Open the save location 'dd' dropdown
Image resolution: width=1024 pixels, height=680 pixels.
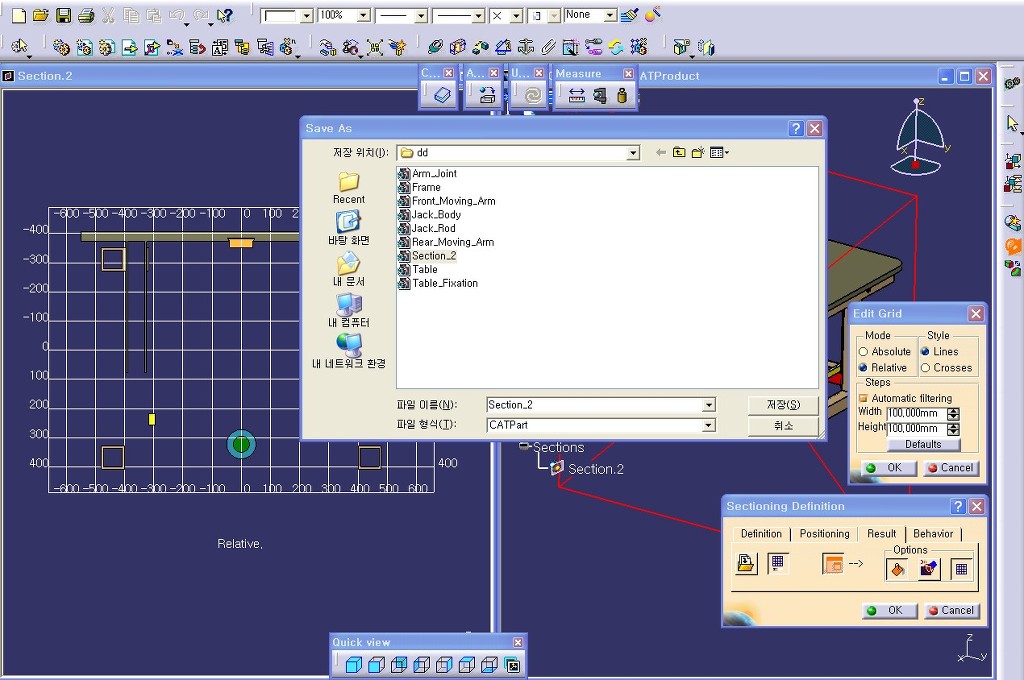633,153
